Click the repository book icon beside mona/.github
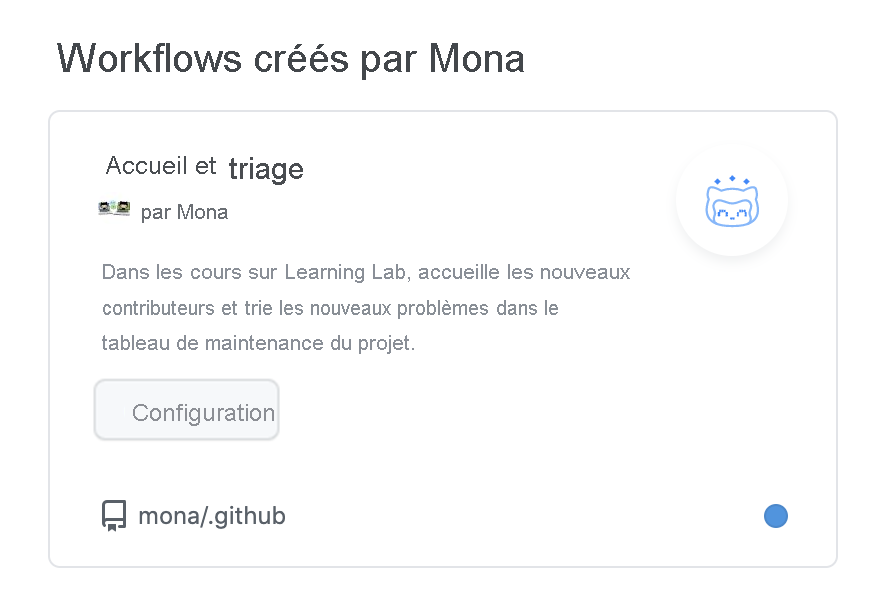This screenshot has width=884, height=614. click(113, 515)
